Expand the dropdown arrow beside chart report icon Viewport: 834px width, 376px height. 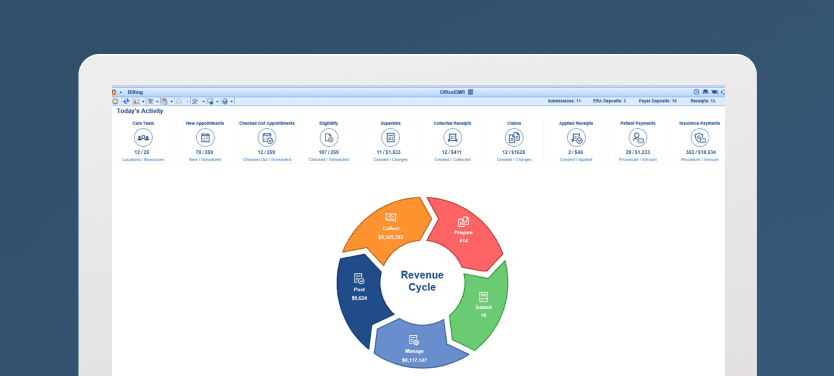pos(143,102)
